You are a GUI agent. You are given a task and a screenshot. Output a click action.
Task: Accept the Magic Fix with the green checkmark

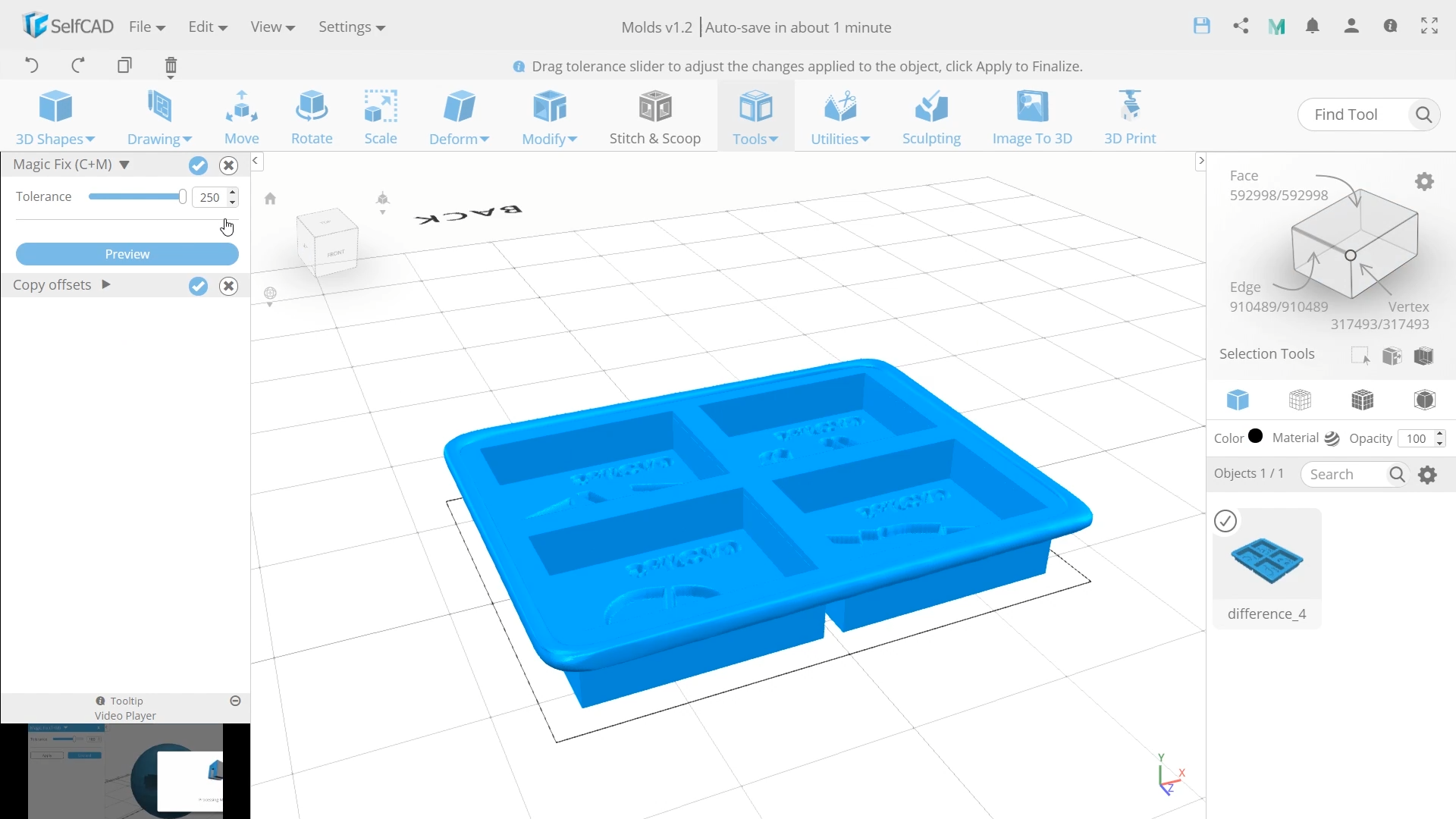click(x=198, y=165)
